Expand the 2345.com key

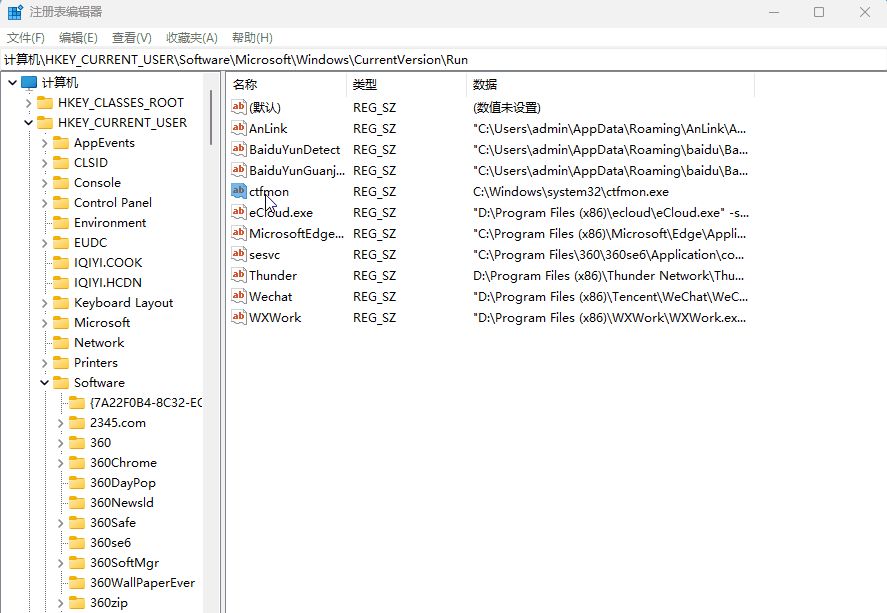[61, 423]
